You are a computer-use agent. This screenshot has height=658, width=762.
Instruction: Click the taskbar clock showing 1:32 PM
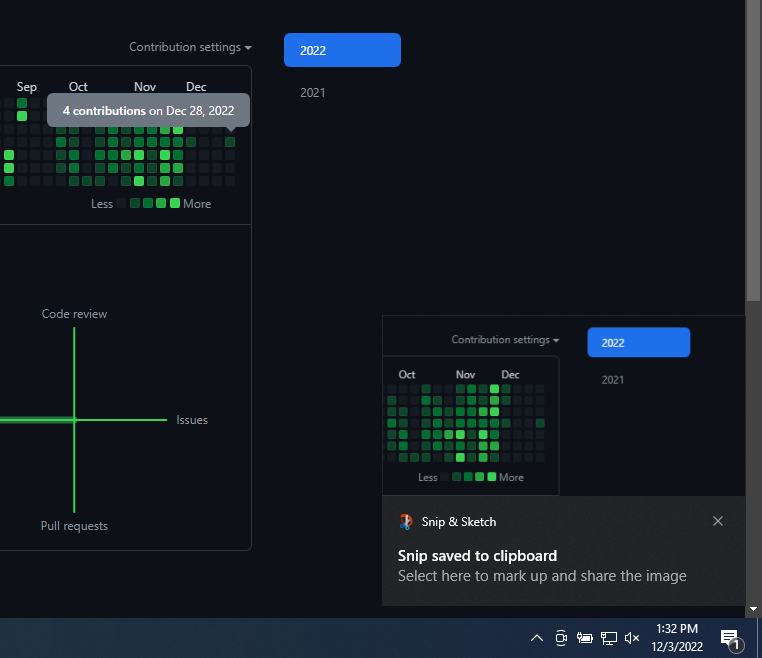coord(678,638)
